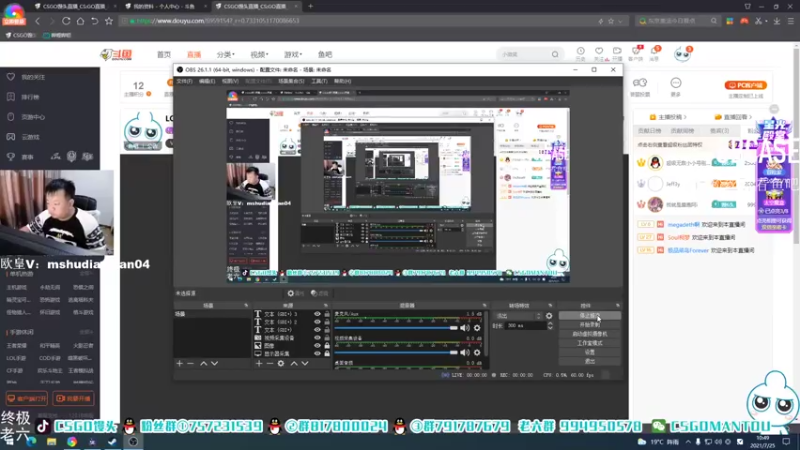Add a new source in OBS Sources panel
Viewport: 800px width, 450px height.
point(259,363)
